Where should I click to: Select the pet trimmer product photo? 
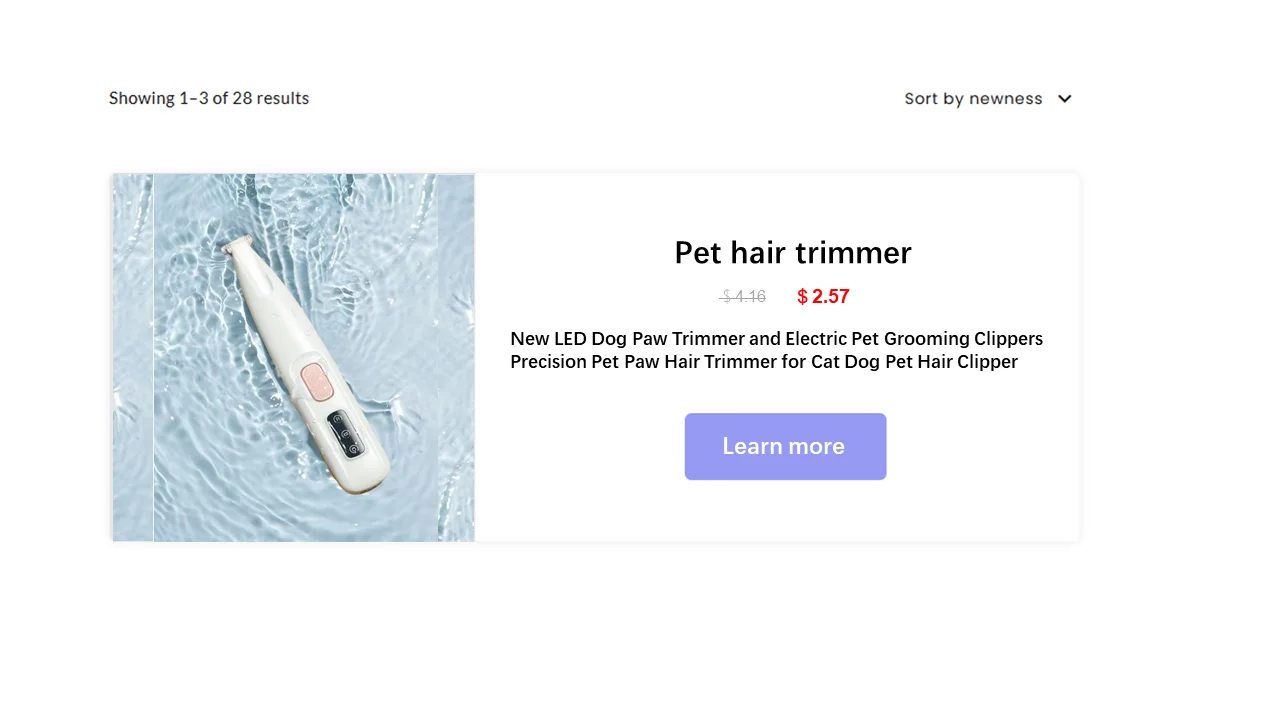(295, 358)
